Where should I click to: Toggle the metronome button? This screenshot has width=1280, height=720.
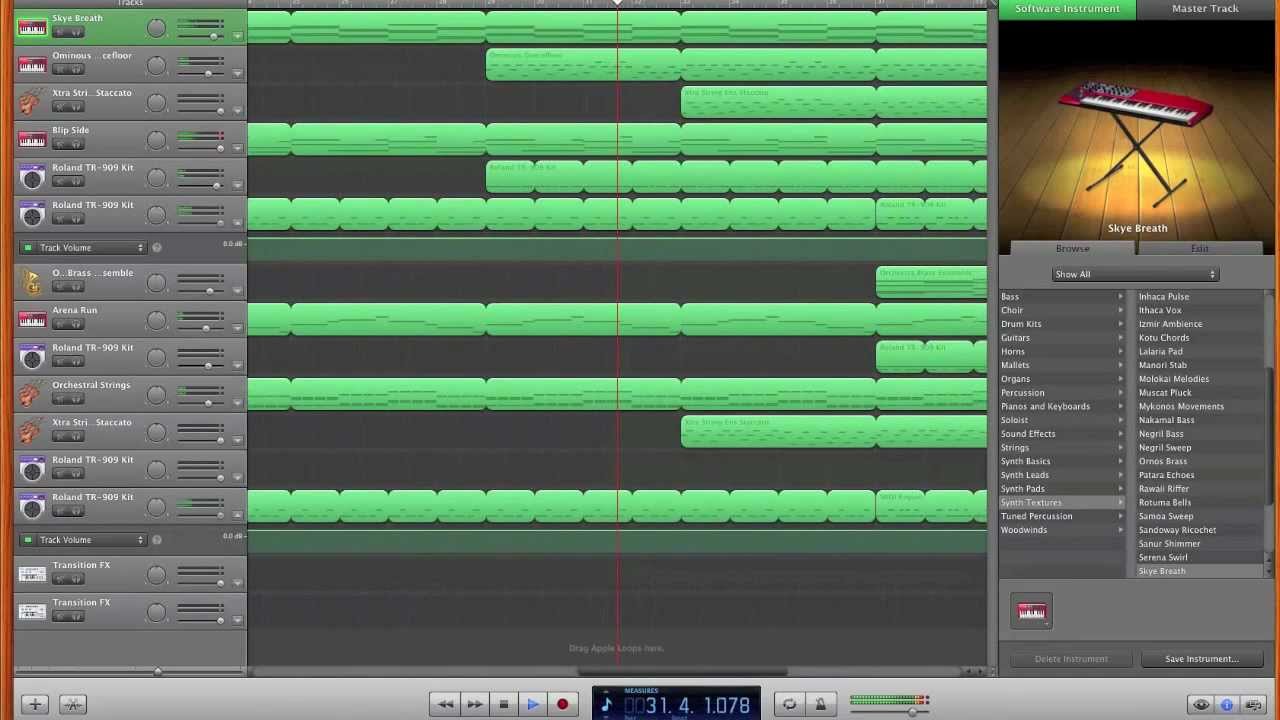click(x=820, y=705)
